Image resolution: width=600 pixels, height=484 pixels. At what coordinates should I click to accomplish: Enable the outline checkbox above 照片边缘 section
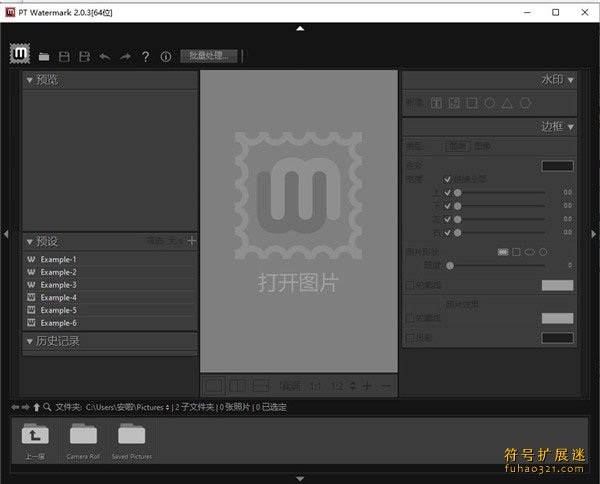point(409,285)
